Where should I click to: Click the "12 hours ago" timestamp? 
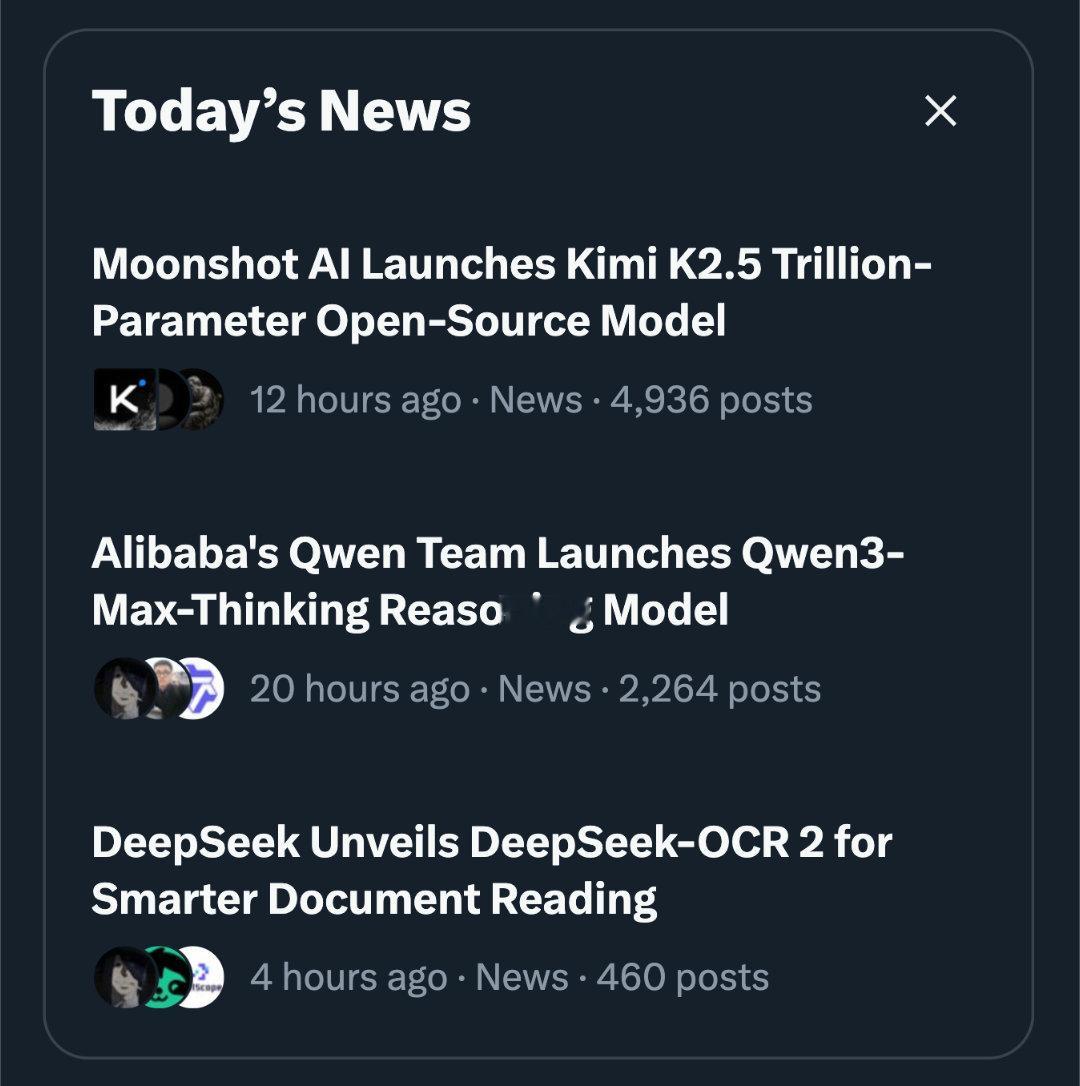coord(355,400)
